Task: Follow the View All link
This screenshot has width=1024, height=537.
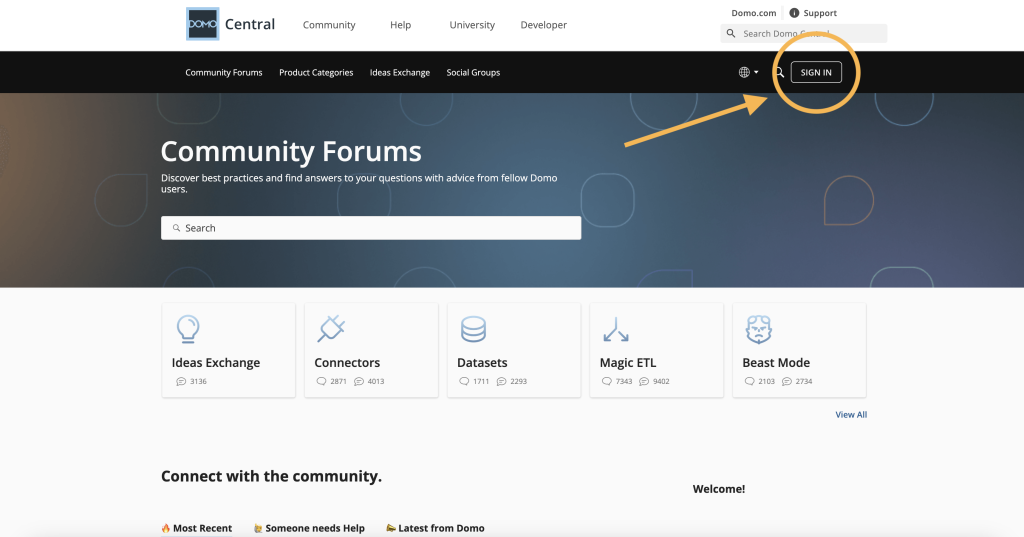Action: coord(851,414)
